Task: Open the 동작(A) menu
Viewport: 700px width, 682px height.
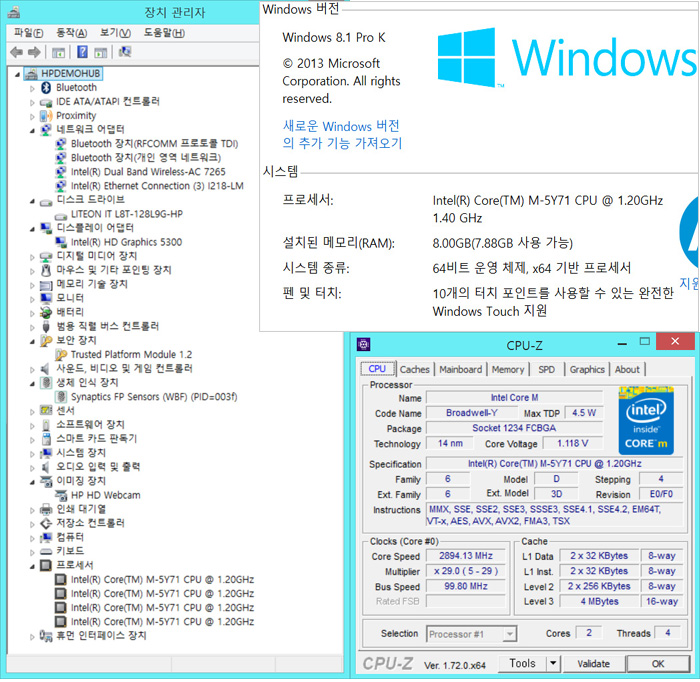Action: tap(71, 33)
